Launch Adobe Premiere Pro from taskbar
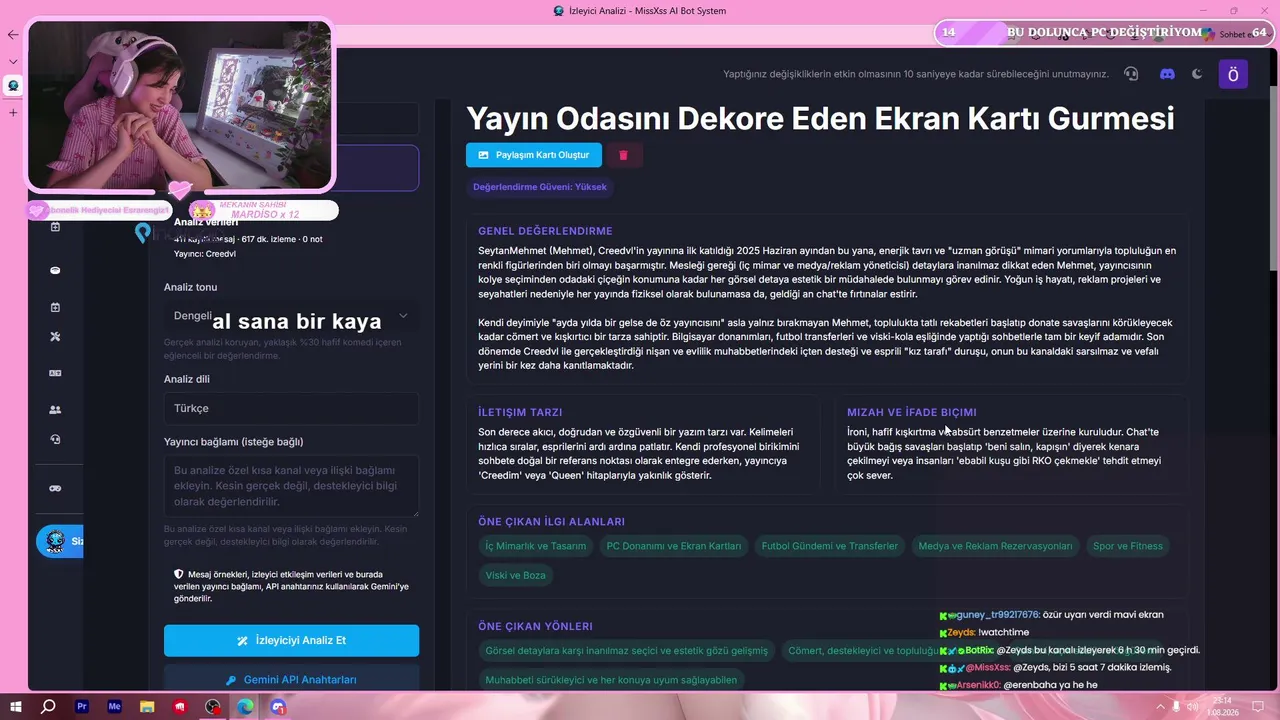The width and height of the screenshot is (1280, 720). point(82,707)
